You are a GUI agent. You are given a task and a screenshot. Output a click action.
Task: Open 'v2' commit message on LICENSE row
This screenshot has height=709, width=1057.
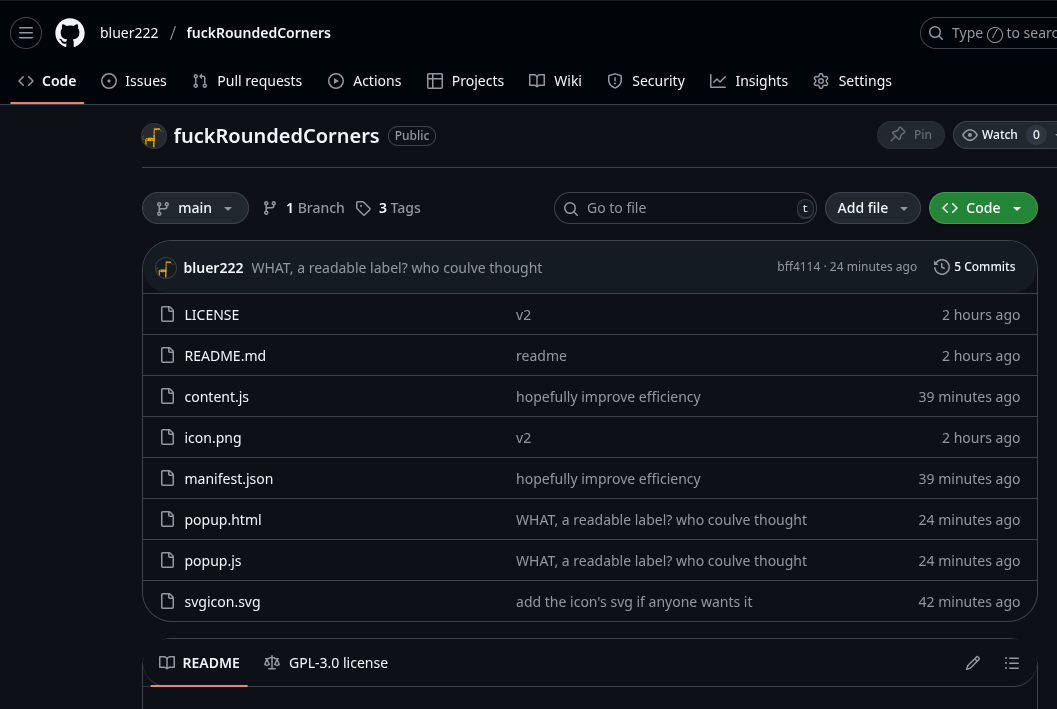(523, 315)
